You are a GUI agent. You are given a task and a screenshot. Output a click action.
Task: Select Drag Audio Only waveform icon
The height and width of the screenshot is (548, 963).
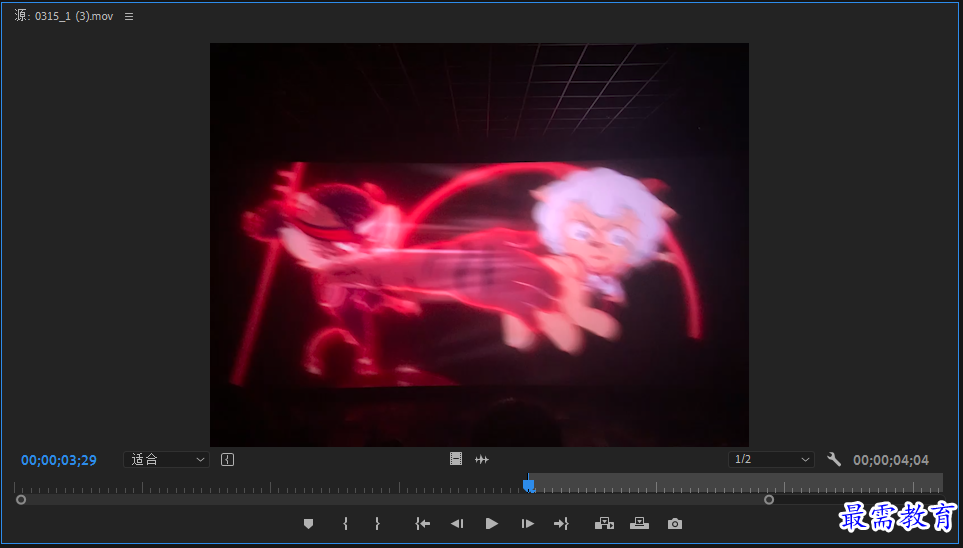(x=482, y=459)
